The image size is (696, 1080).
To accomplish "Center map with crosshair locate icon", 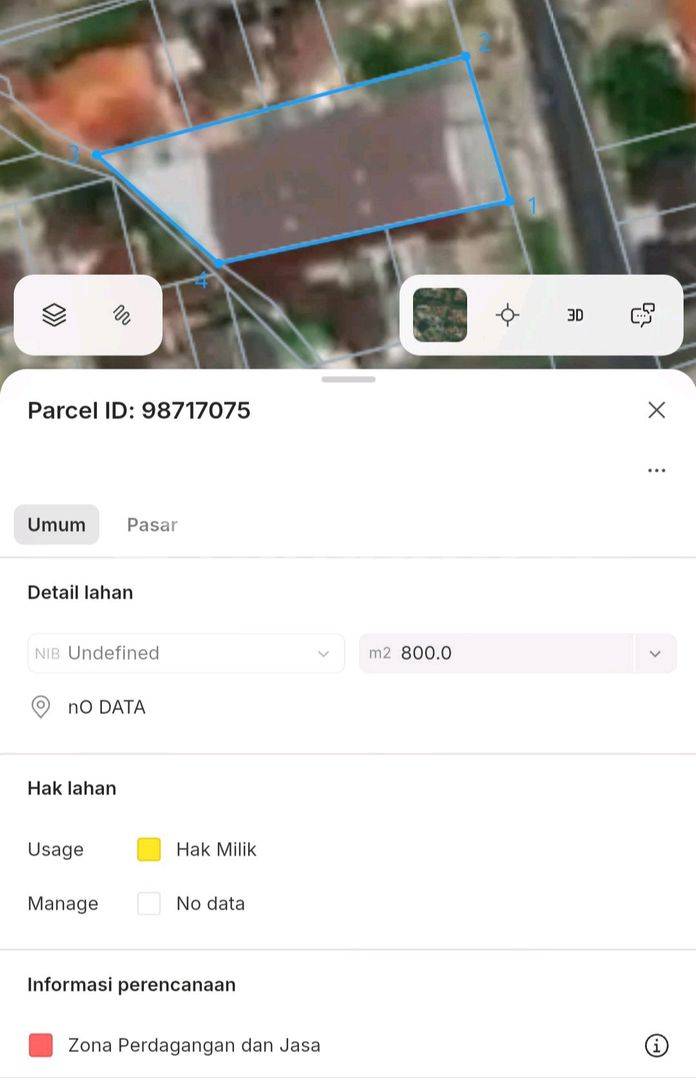I will tap(508, 315).
